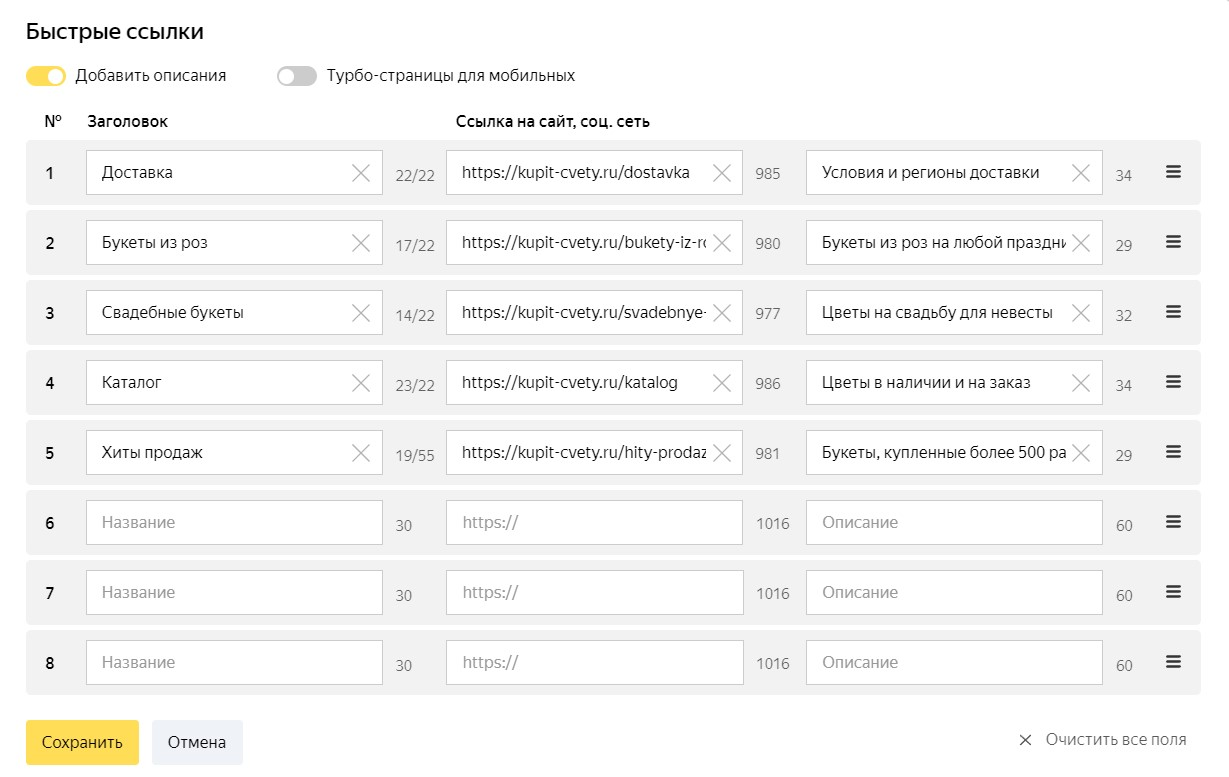Image resolution: width=1229 pixels, height=777 pixels.
Task: Click drag handle for row 4
Action: [1173, 382]
